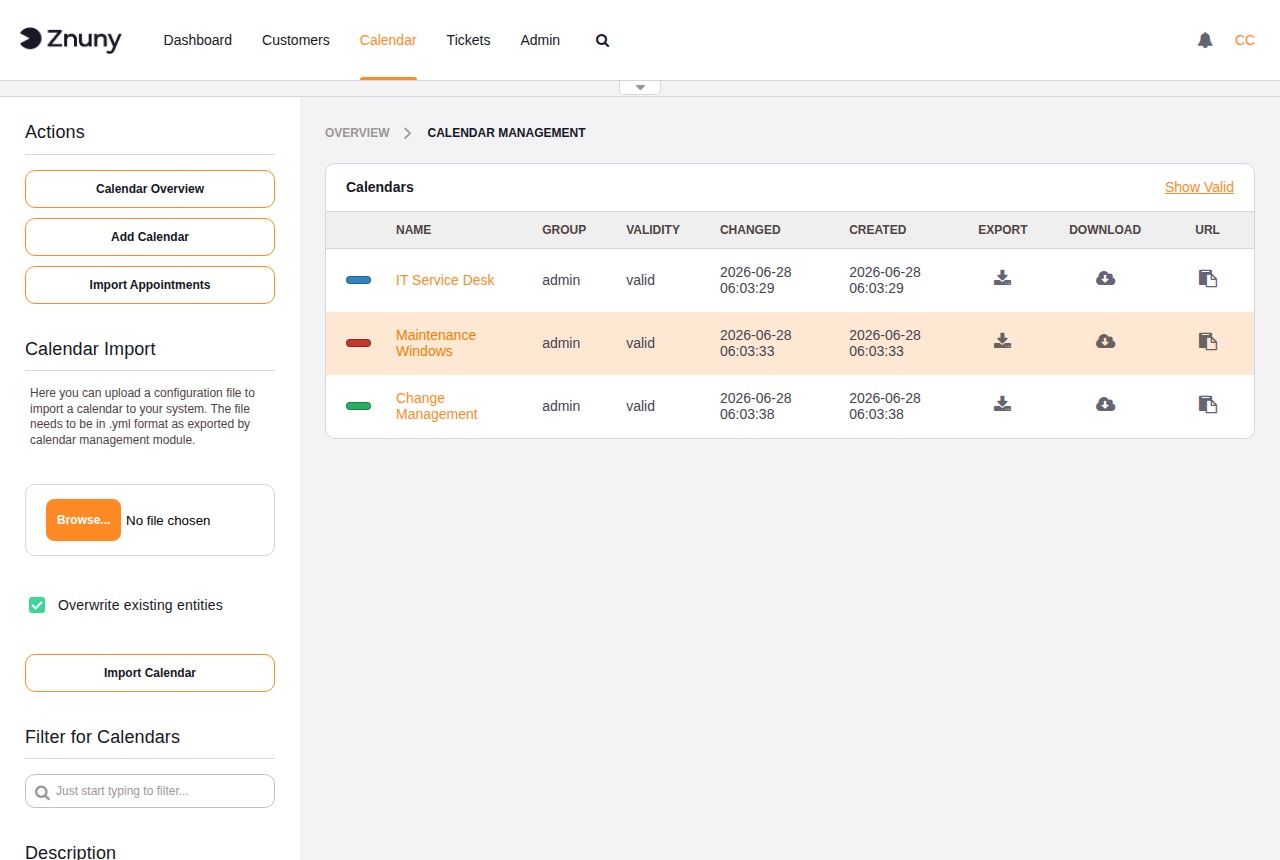
Task: Click the Changed column header
Action: pyautogui.click(x=750, y=230)
